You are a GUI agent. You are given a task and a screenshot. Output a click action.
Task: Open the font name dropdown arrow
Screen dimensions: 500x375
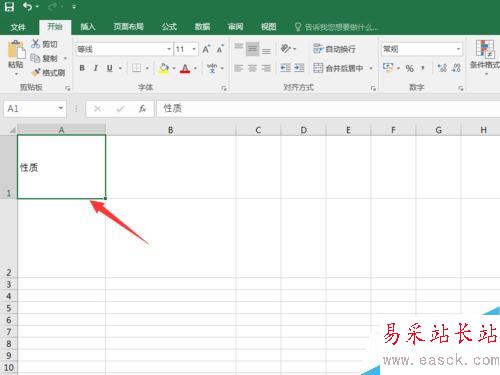(x=169, y=49)
